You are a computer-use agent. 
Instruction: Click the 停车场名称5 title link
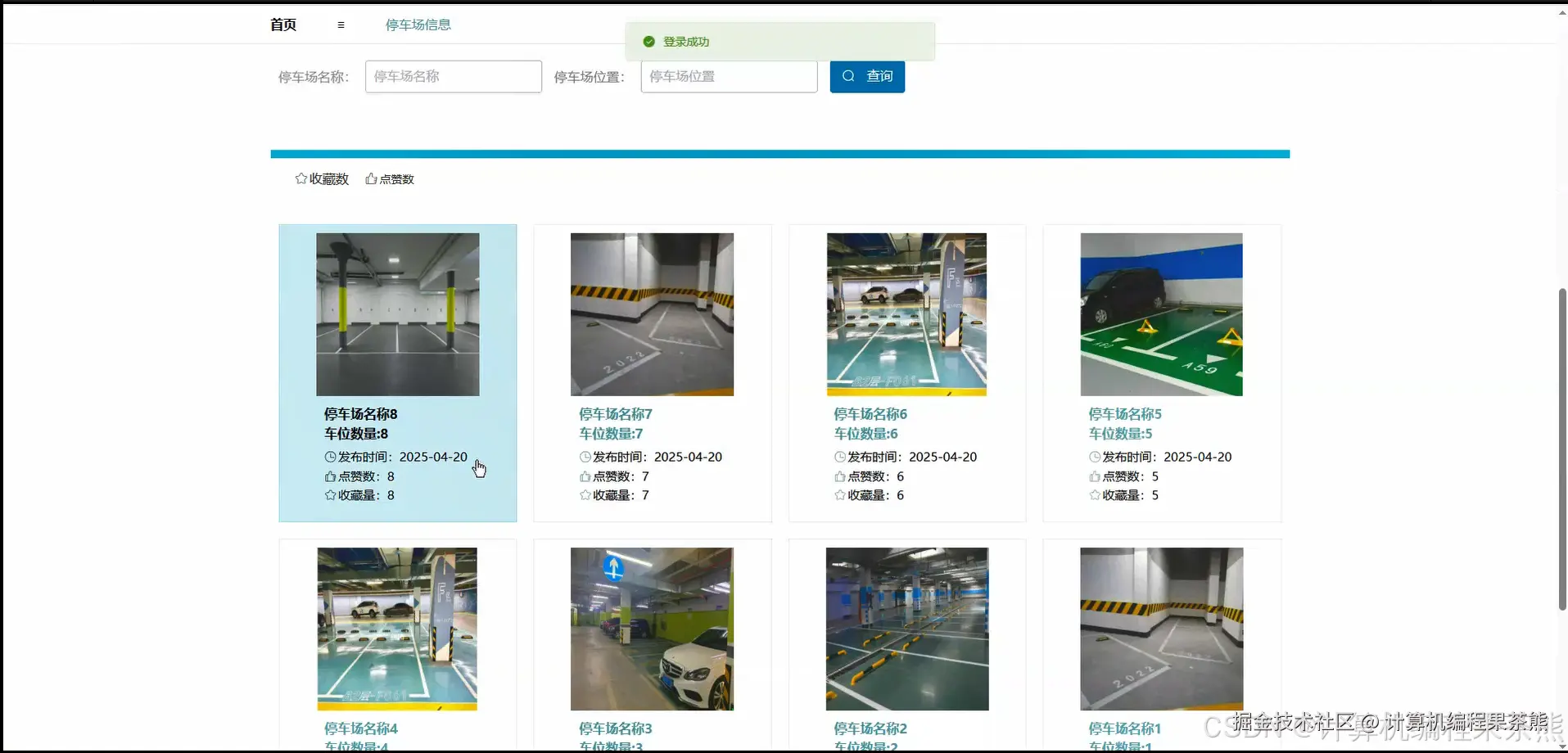pyautogui.click(x=1125, y=414)
